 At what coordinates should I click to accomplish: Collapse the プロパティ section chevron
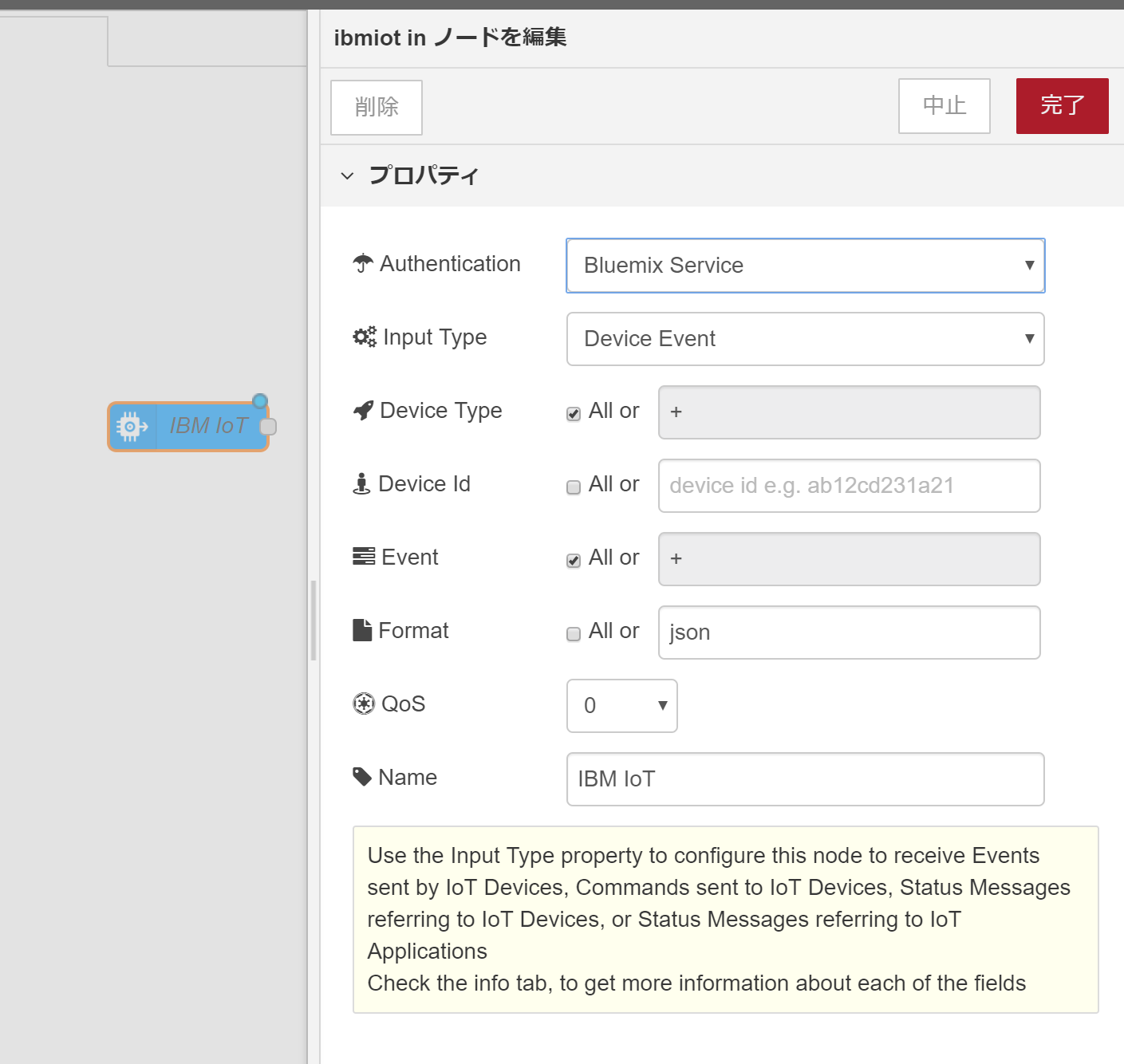pos(347,175)
